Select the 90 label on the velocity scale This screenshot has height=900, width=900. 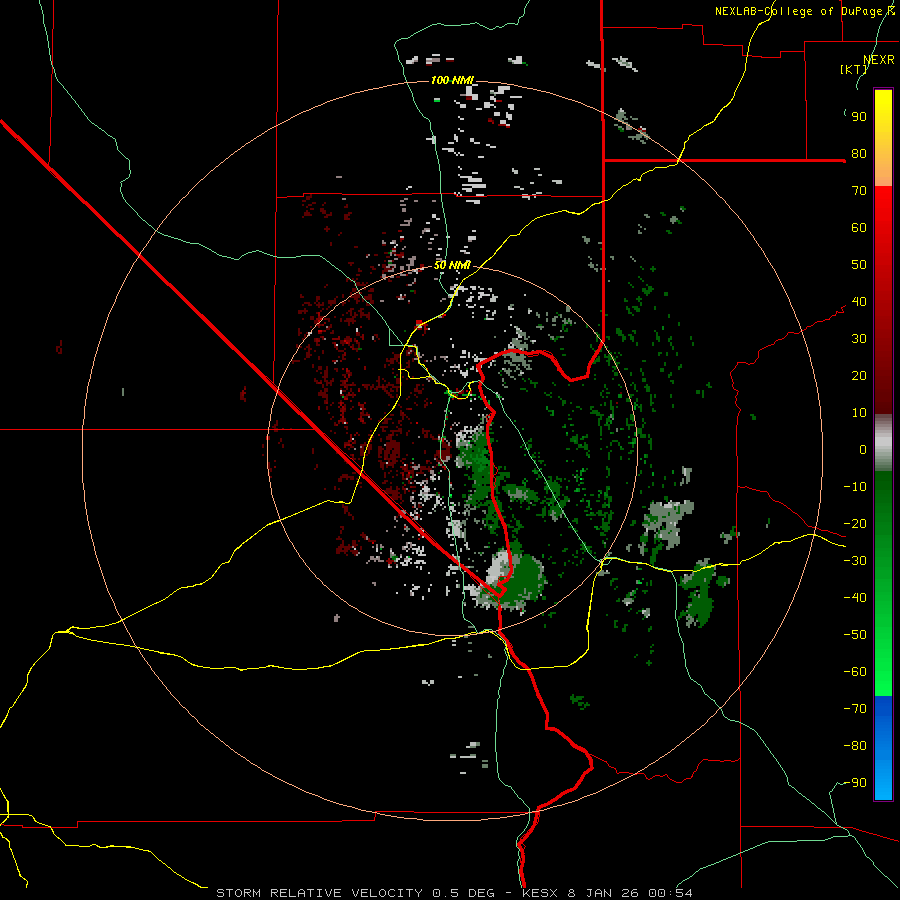tap(859, 117)
